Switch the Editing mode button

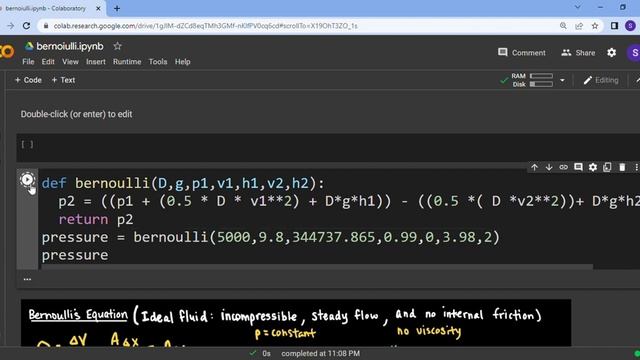[601, 80]
